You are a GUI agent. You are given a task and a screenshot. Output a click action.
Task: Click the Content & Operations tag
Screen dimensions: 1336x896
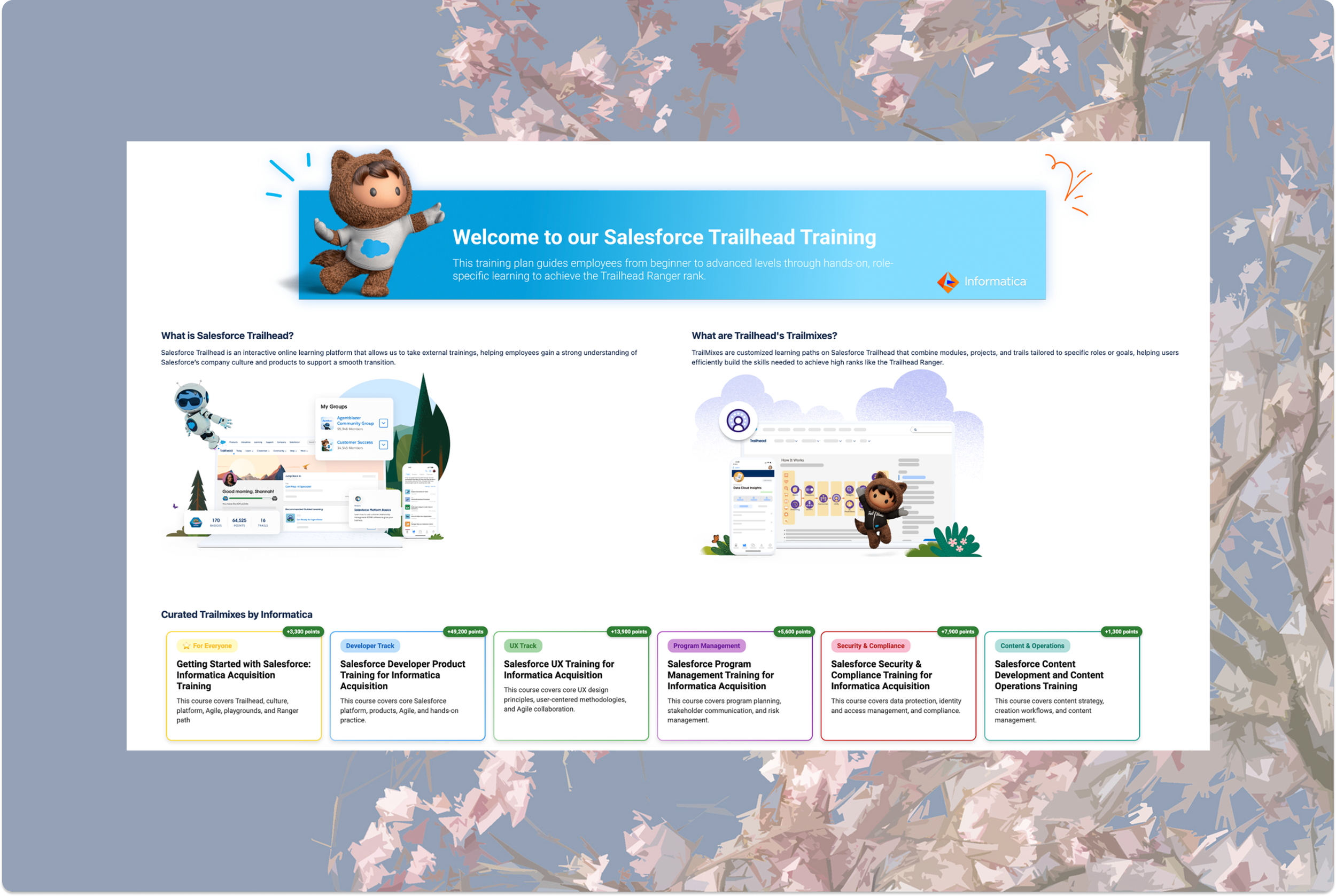1031,646
